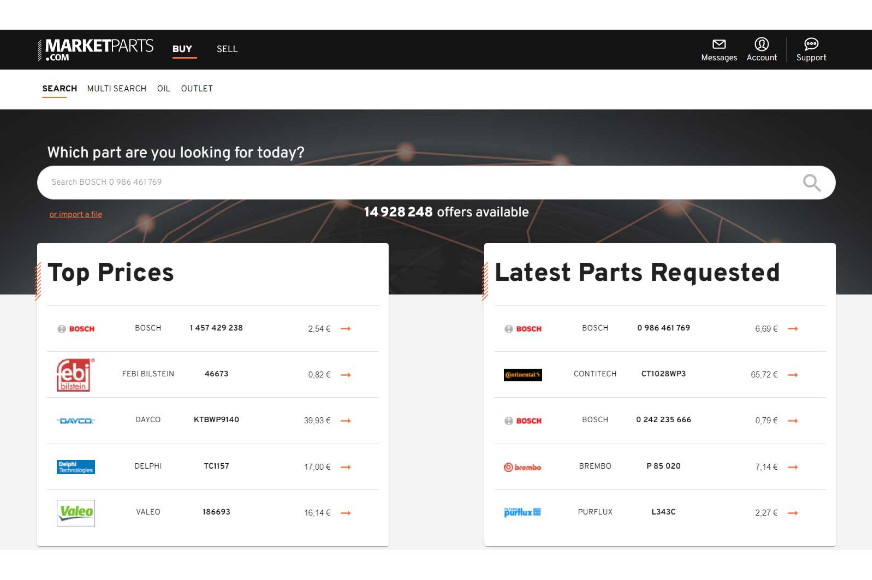This screenshot has width=872, height=580.
Task: Click the PURFLUX brand name text
Action: pyautogui.click(x=595, y=512)
